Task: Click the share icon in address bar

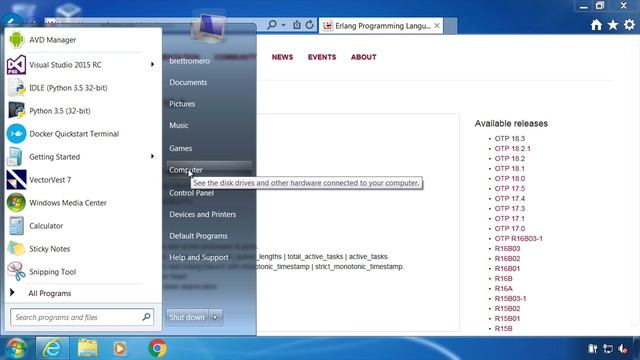Action: tap(297, 25)
